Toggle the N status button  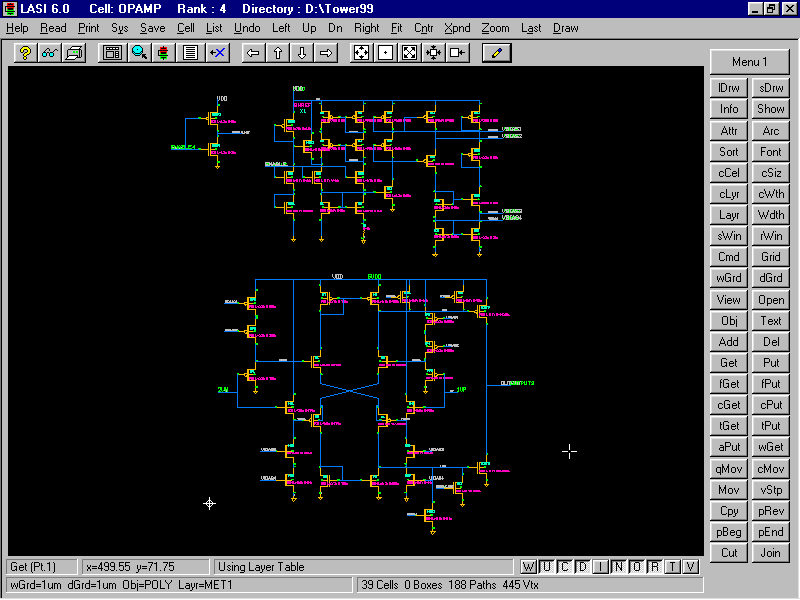pyautogui.click(x=618, y=568)
